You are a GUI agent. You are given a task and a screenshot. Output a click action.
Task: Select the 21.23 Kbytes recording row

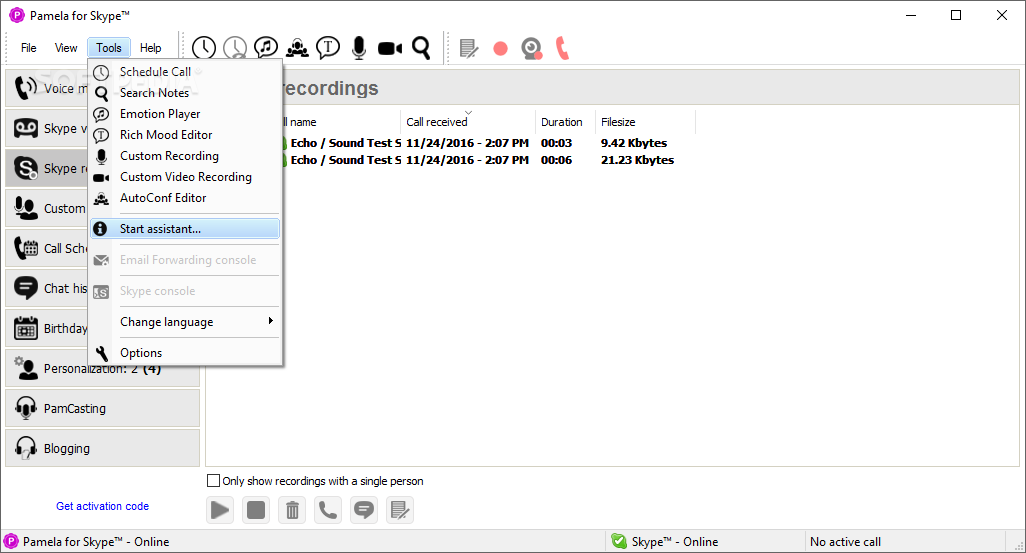(x=487, y=160)
